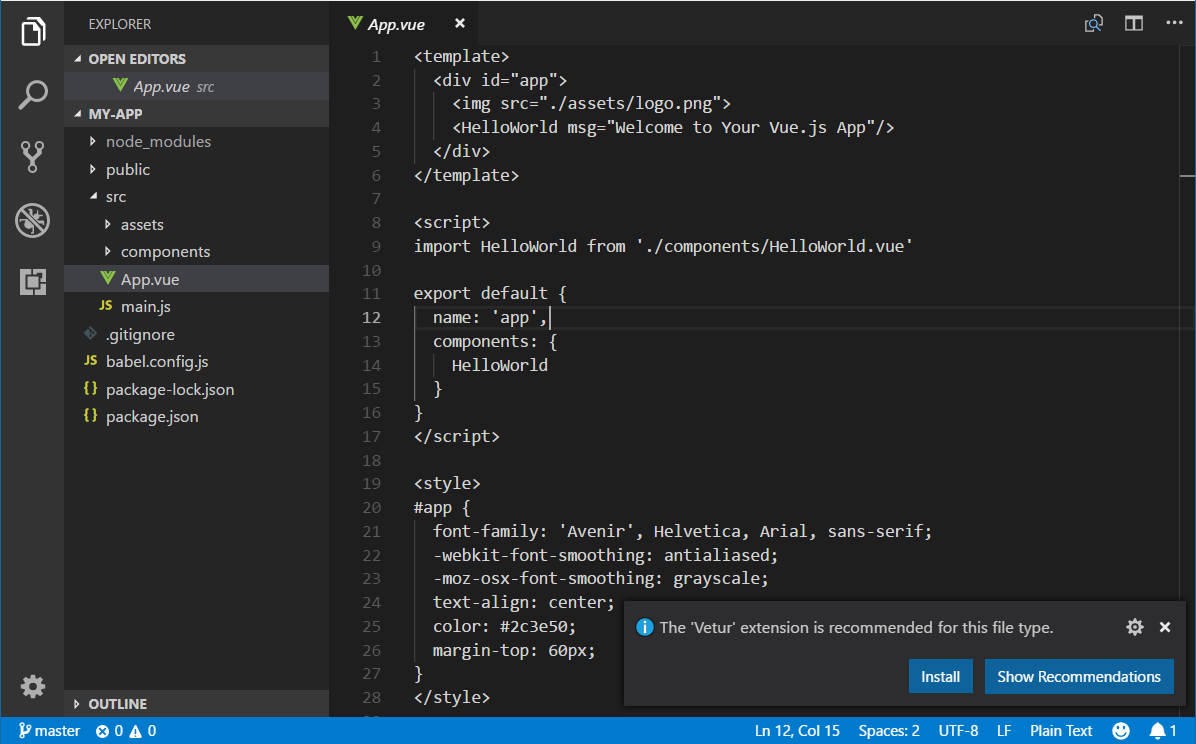Close the App.vue tab

(459, 23)
